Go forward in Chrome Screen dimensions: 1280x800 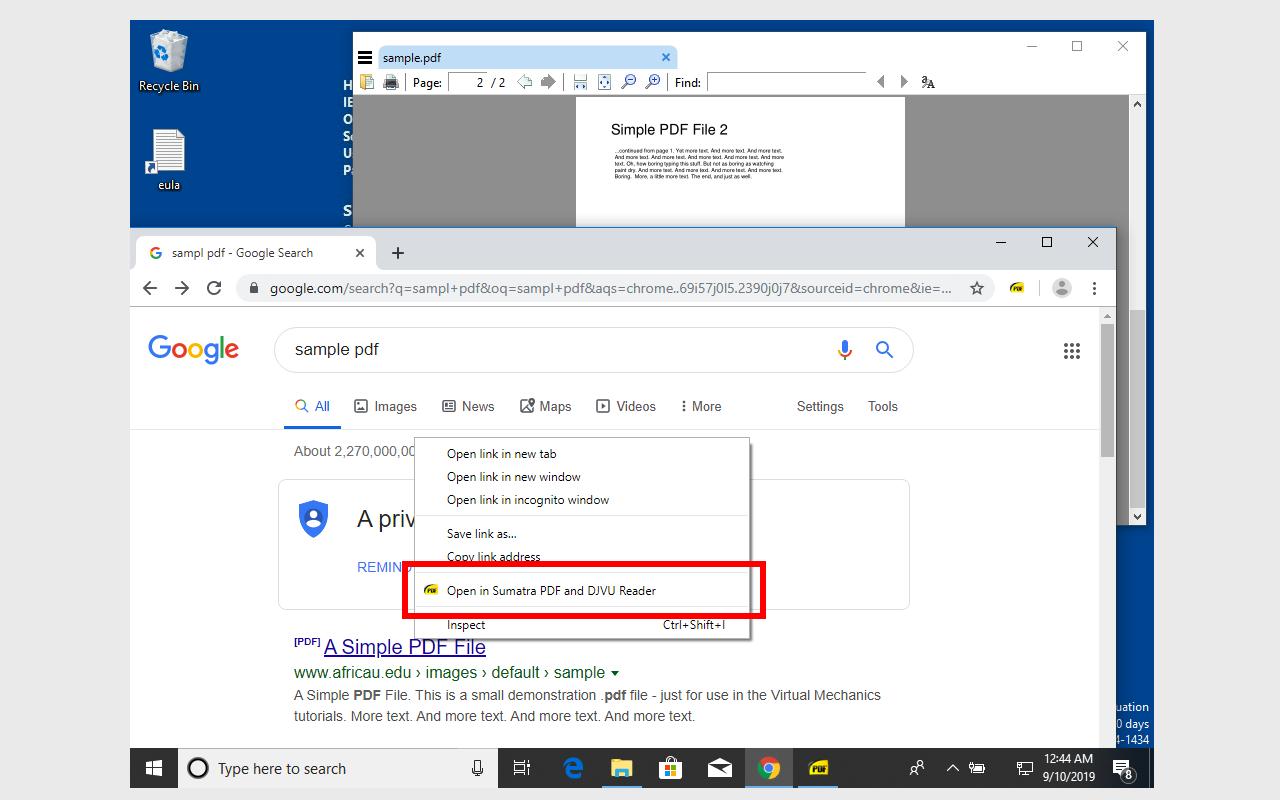click(x=182, y=288)
